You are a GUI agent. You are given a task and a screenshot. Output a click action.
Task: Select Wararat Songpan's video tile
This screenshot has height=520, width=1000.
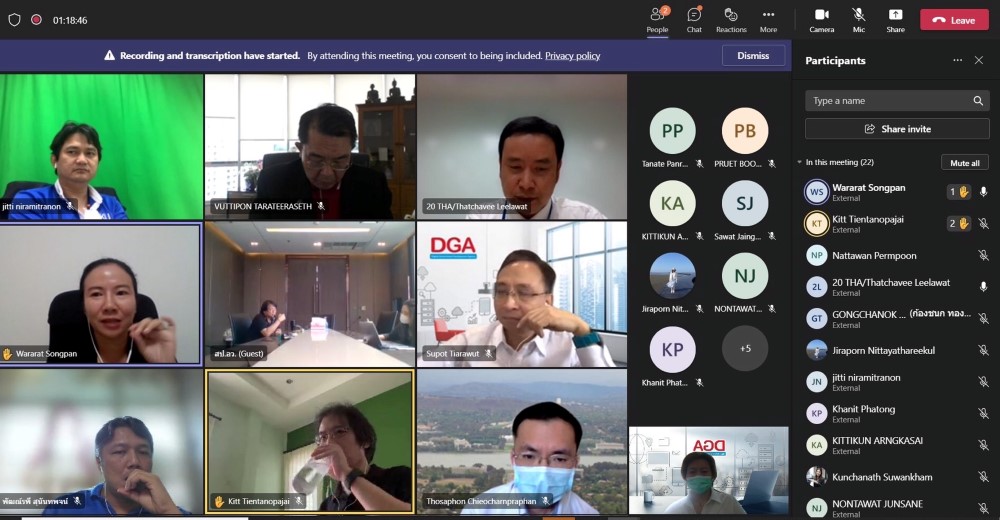tap(101, 293)
